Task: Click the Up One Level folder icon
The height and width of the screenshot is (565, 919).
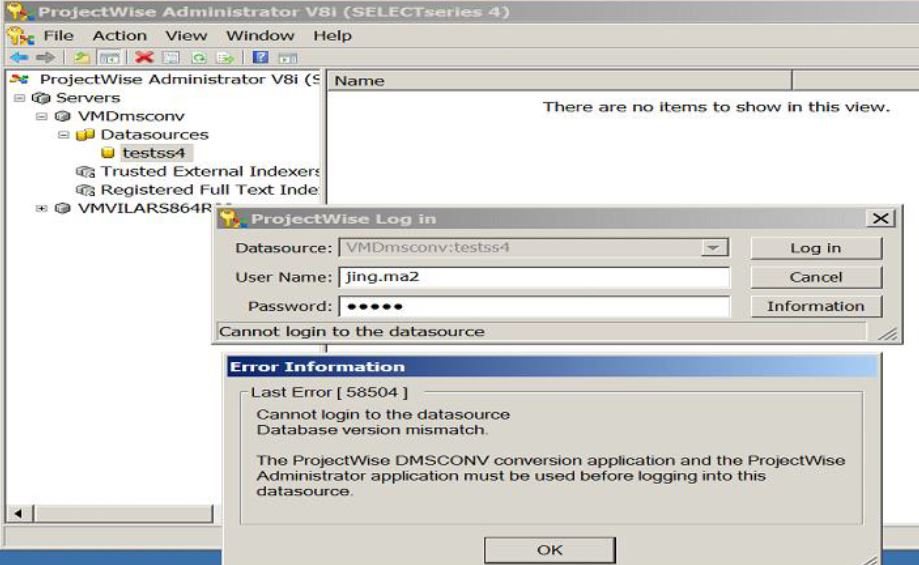Action: [x=81, y=57]
